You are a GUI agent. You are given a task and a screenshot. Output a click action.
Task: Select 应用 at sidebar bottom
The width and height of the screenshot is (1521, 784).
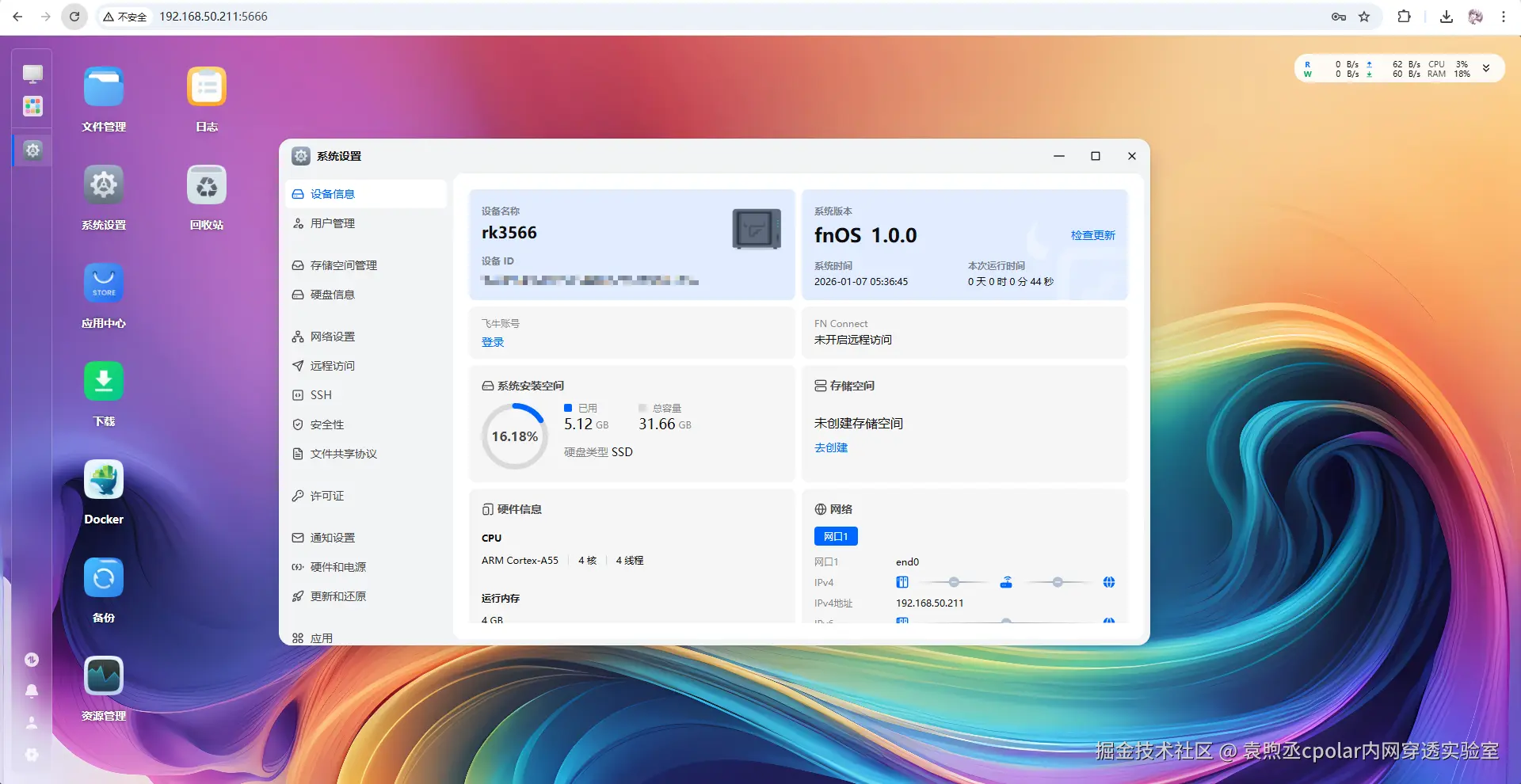coord(366,637)
